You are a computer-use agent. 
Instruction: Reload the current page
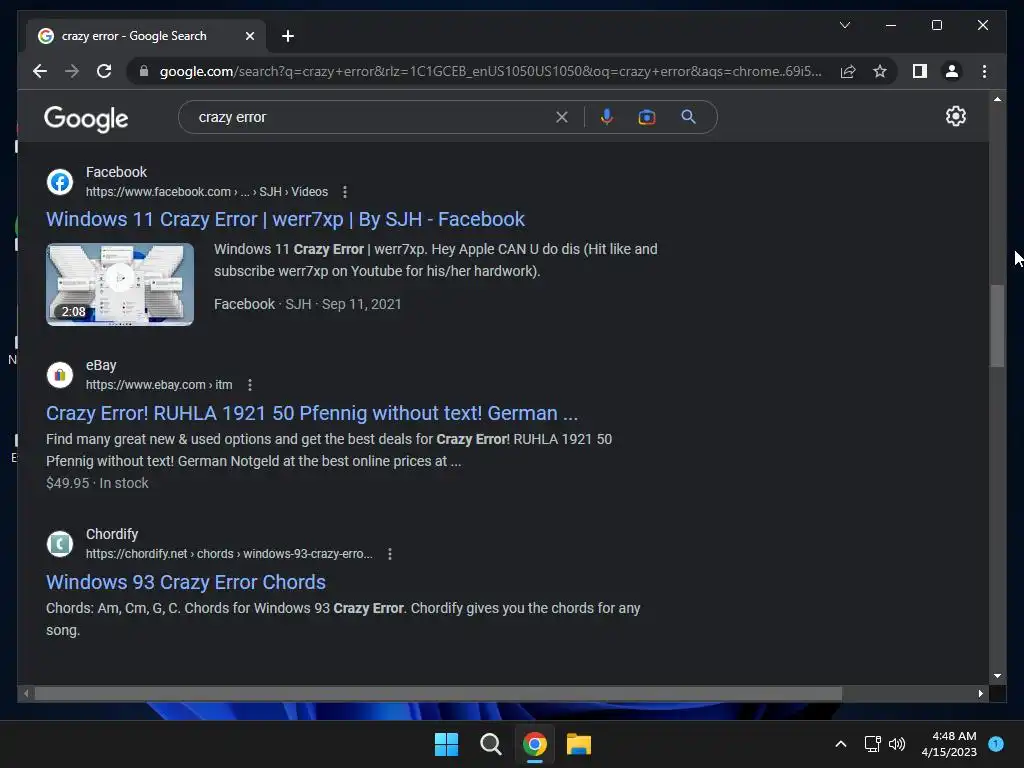click(x=104, y=71)
